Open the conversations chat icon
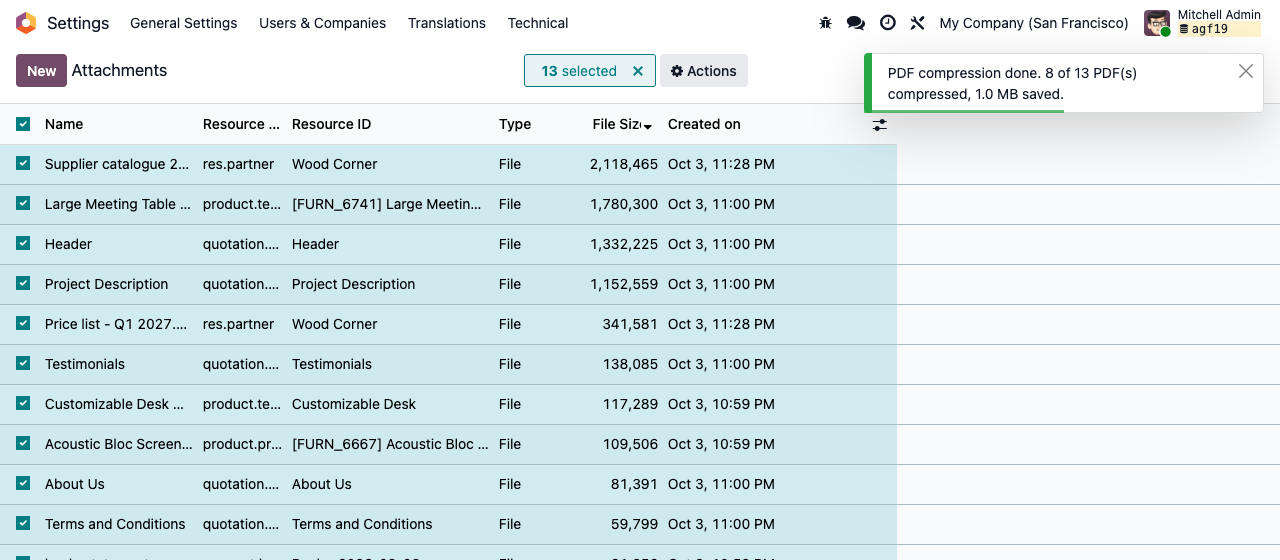The height and width of the screenshot is (560, 1280). point(856,23)
